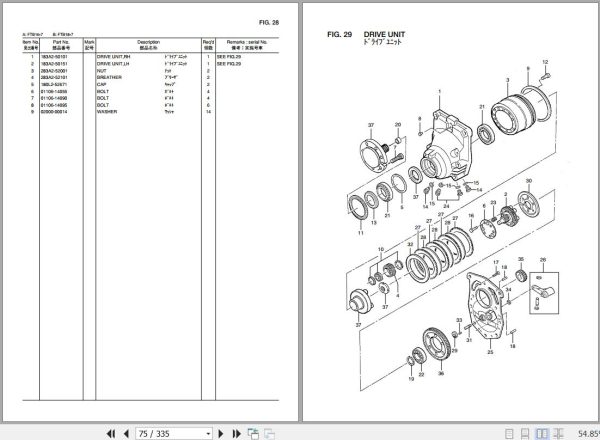600x440 pixels.
Task: Go to the previous page
Action: [126, 433]
